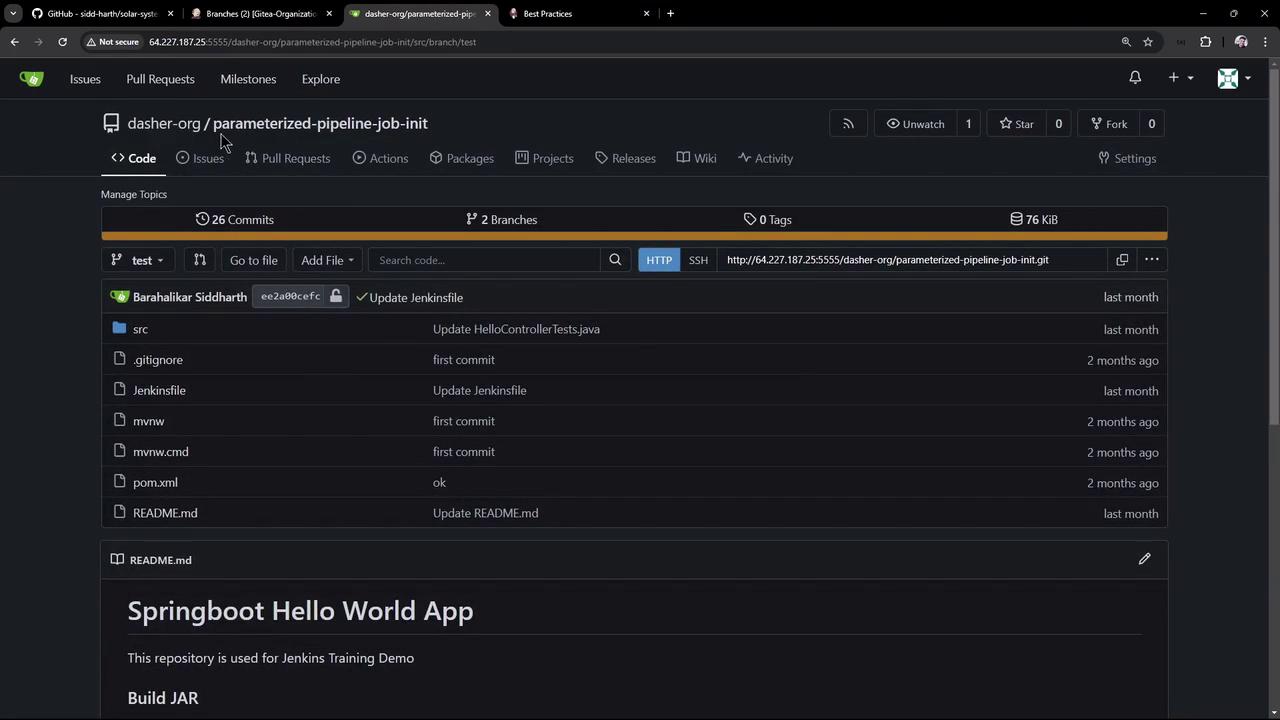Click the RSS feed icon

click(848, 124)
